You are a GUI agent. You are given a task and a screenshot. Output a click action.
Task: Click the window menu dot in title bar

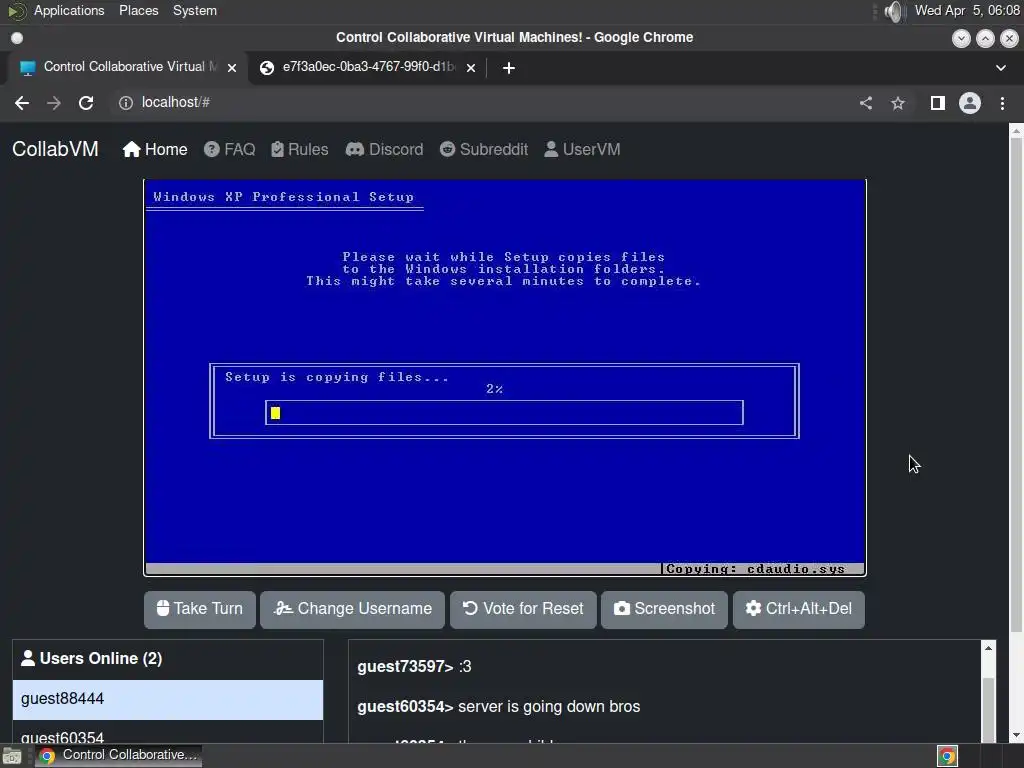click(17, 38)
